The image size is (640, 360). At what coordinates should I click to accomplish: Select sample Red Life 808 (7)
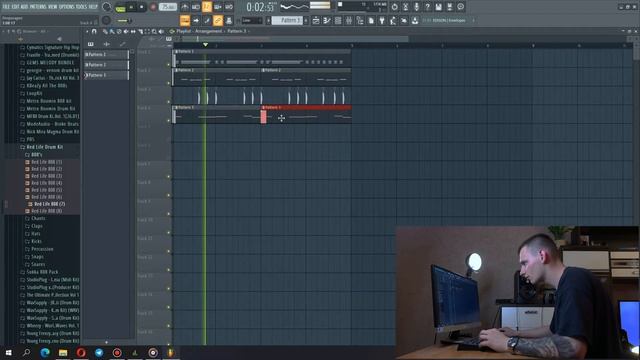[x=47, y=204]
